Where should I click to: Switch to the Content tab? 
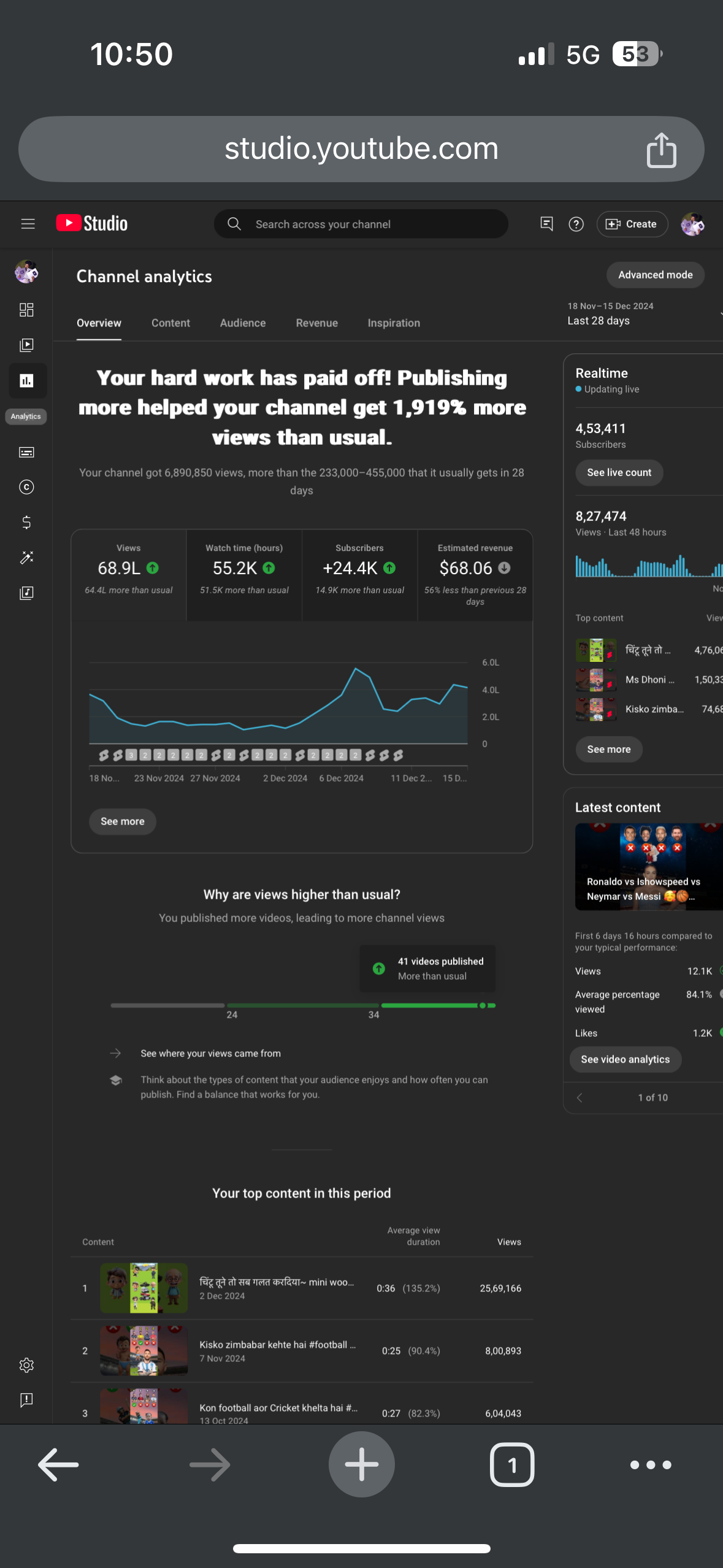(x=170, y=323)
